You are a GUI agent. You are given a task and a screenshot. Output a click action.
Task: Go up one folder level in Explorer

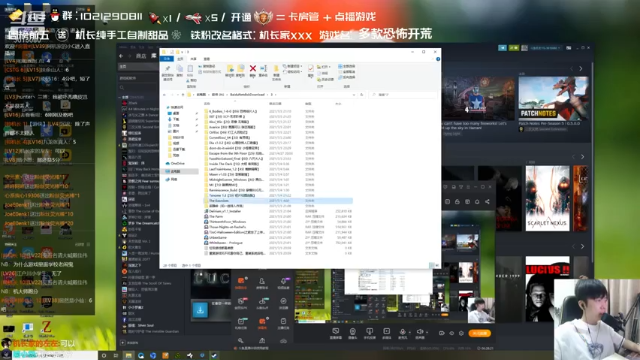[183, 95]
